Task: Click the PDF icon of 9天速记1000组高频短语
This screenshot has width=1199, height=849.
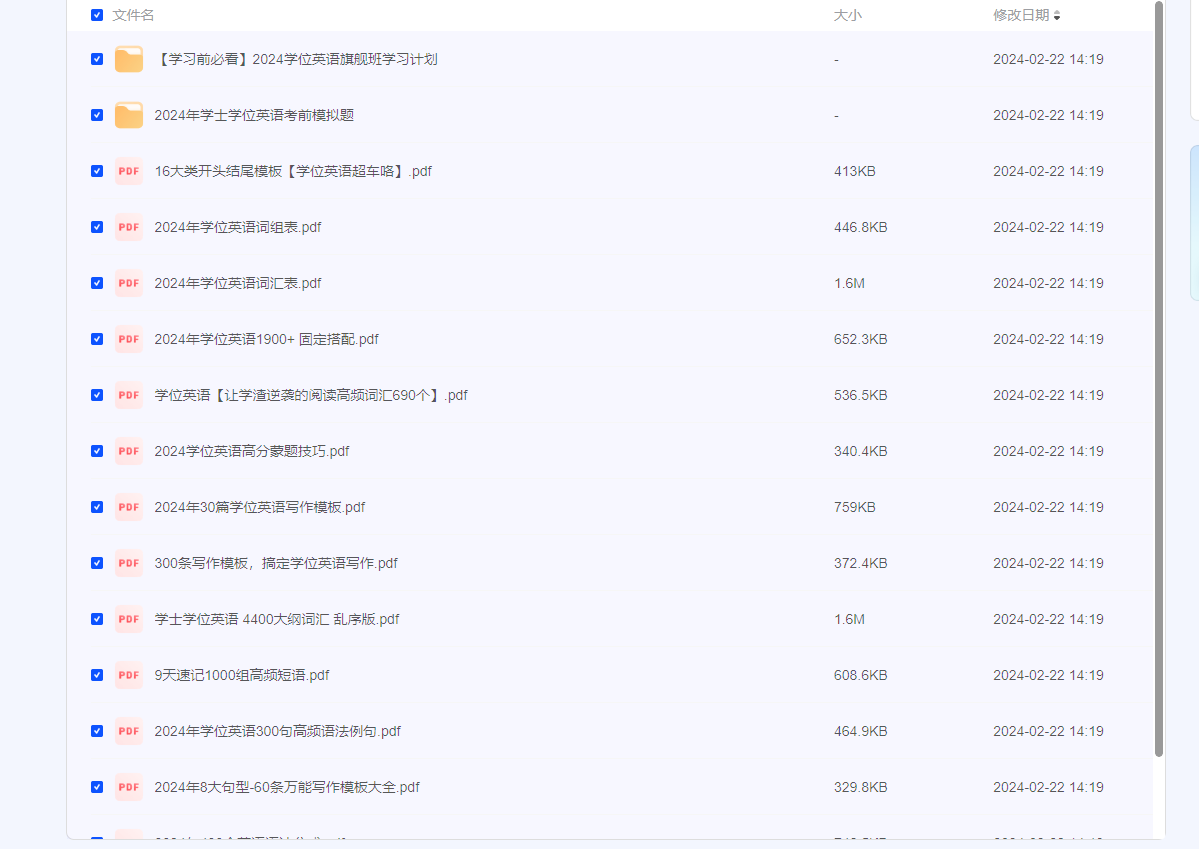Action: [129, 675]
